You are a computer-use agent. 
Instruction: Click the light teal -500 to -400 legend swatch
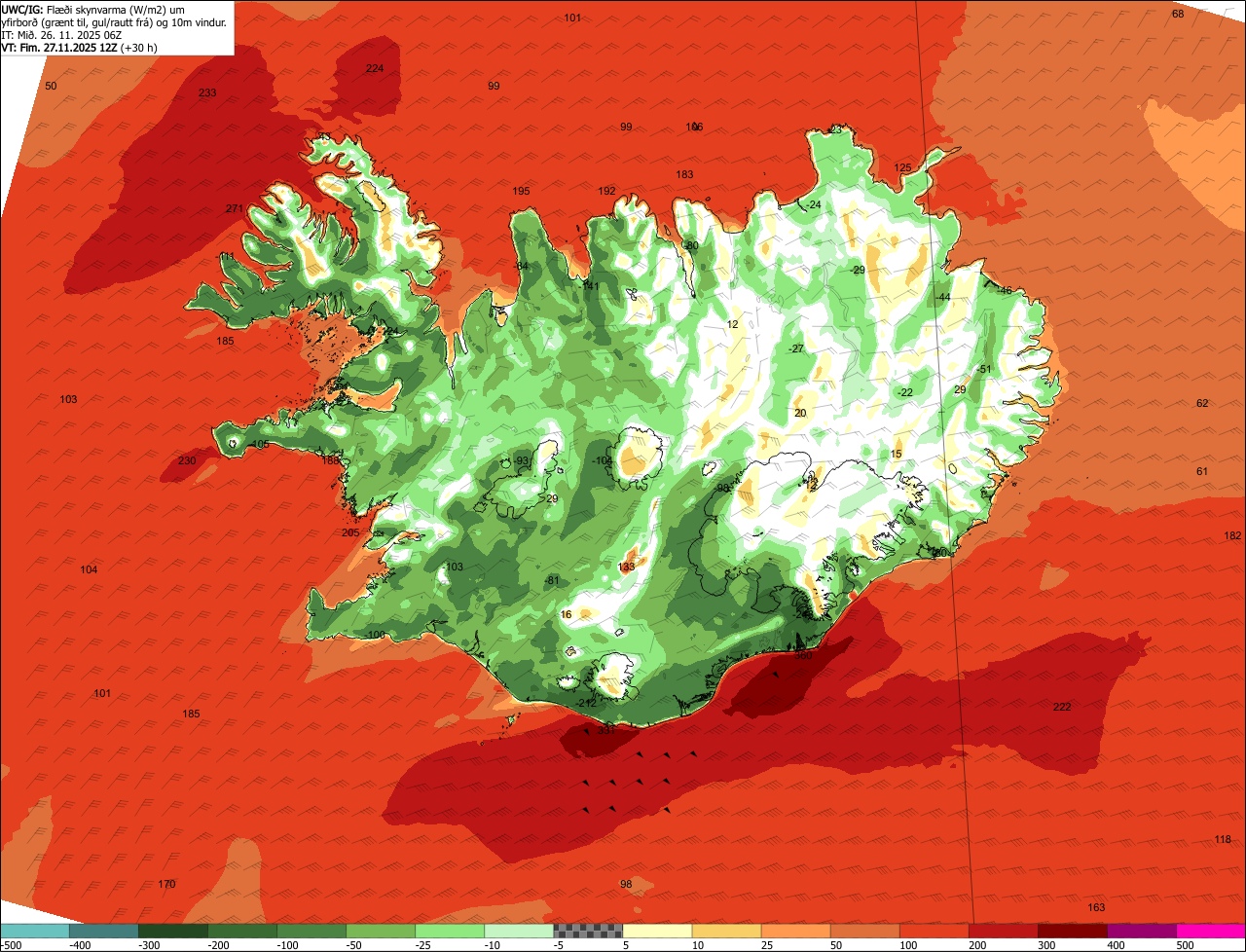point(35,931)
